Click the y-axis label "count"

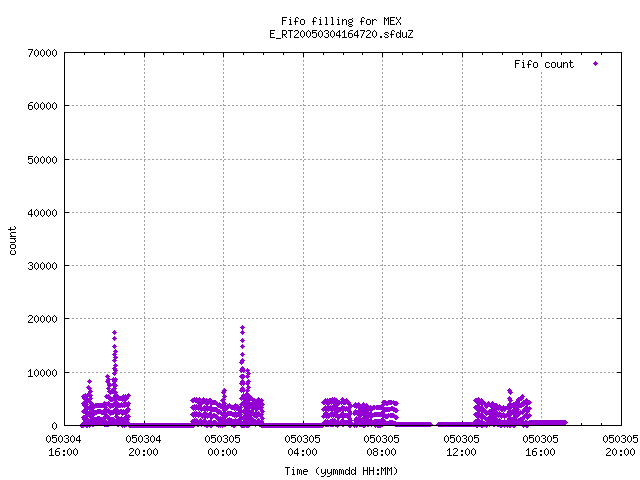point(13,241)
